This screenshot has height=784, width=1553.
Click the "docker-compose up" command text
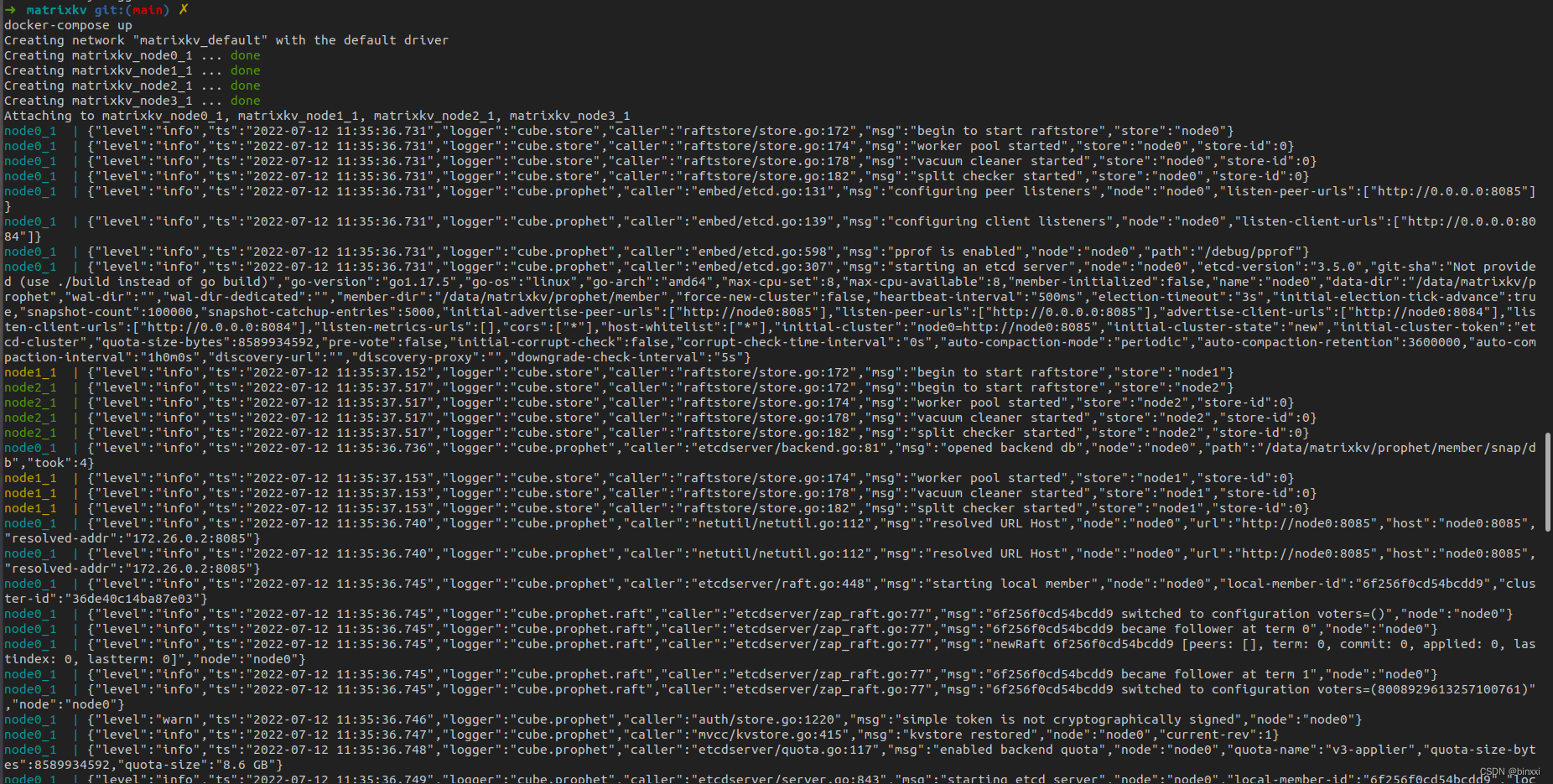tap(68, 25)
